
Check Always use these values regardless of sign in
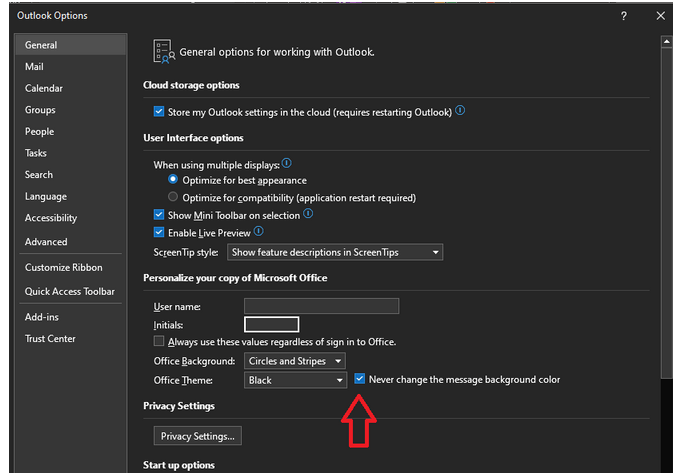pos(159,341)
